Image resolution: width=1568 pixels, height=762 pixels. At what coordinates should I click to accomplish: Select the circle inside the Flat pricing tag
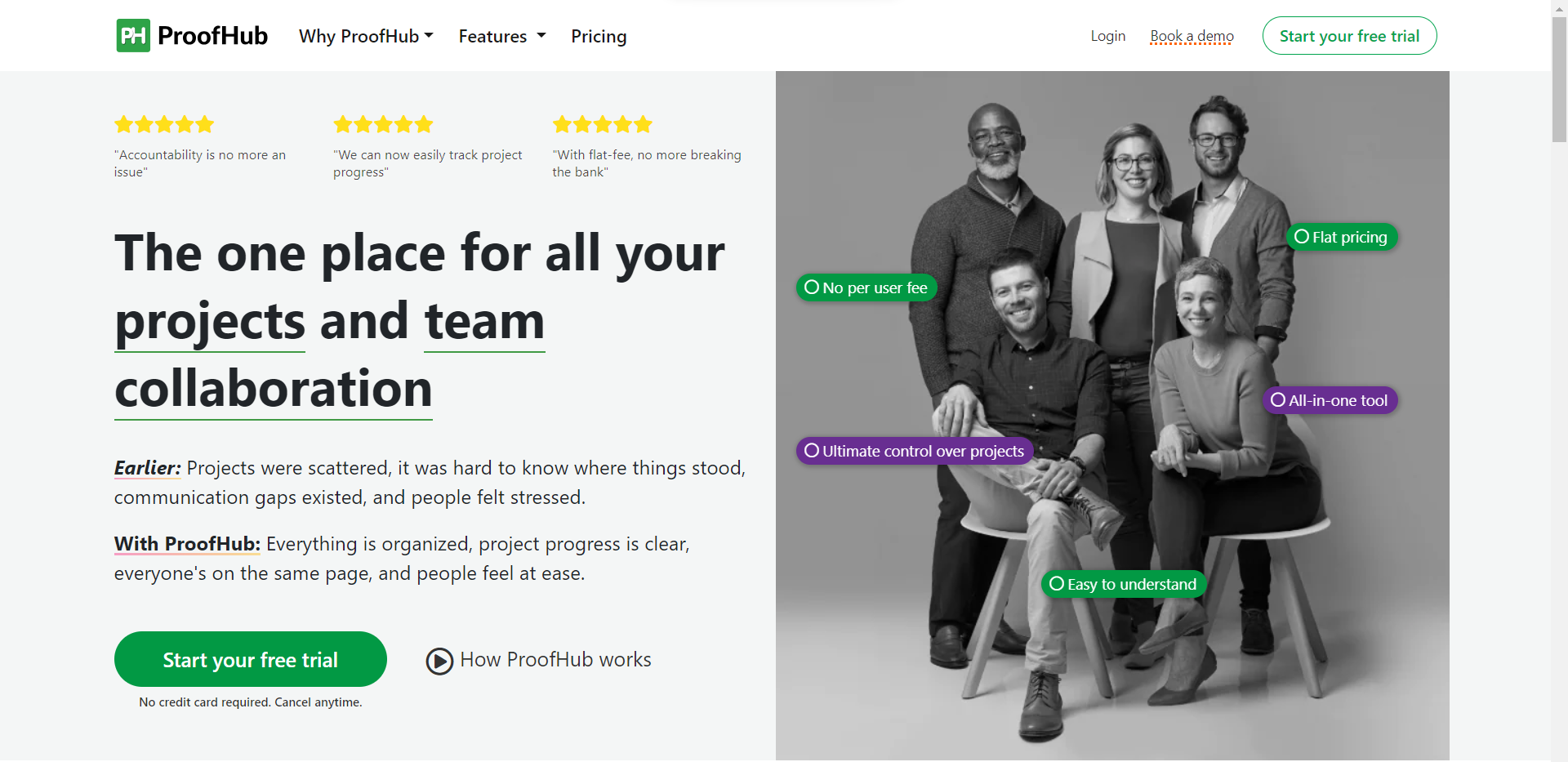pyautogui.click(x=1302, y=236)
